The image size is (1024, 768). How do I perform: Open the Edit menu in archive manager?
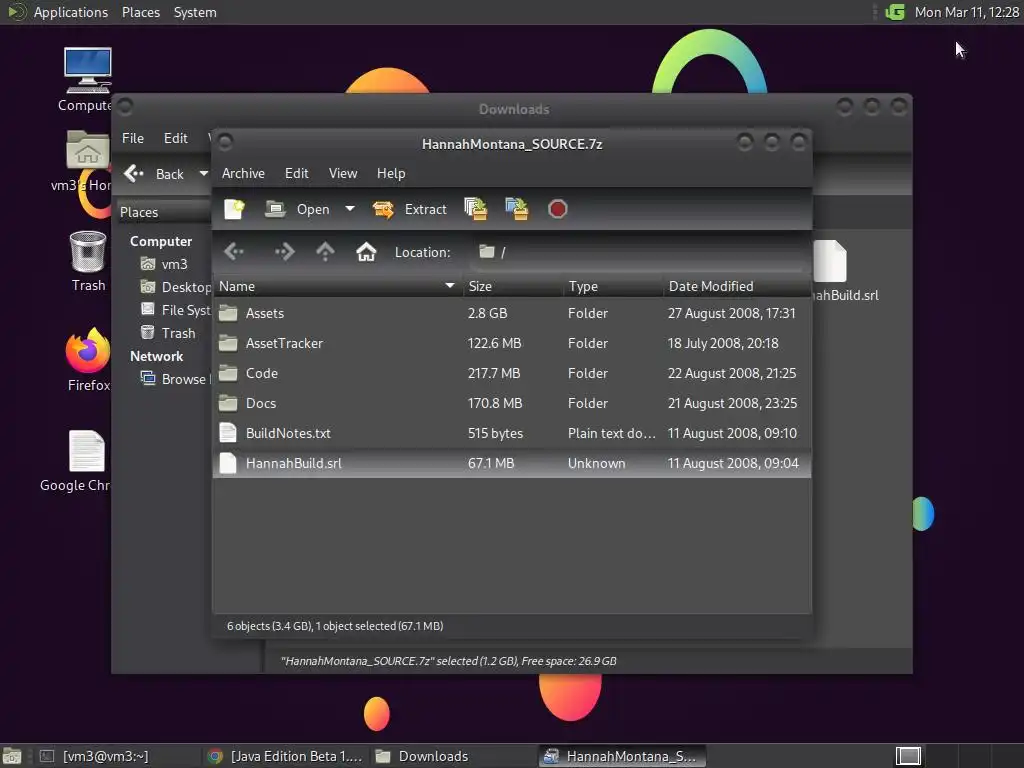coord(296,173)
